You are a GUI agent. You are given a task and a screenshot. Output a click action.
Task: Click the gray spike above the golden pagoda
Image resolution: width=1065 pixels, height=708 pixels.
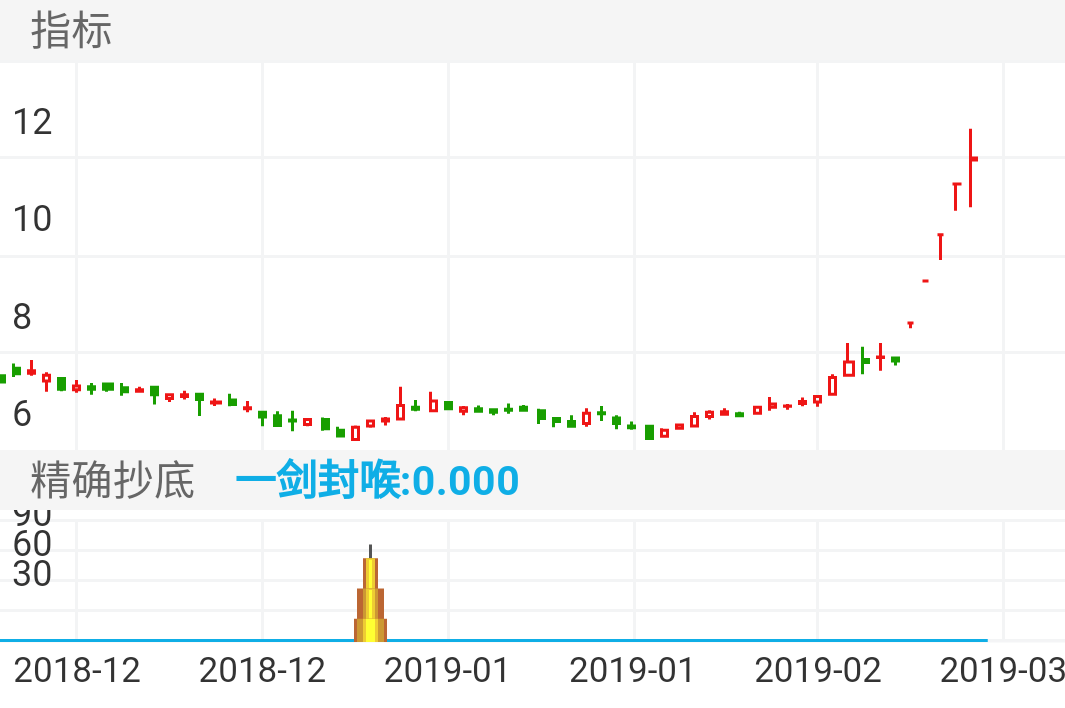(372, 550)
